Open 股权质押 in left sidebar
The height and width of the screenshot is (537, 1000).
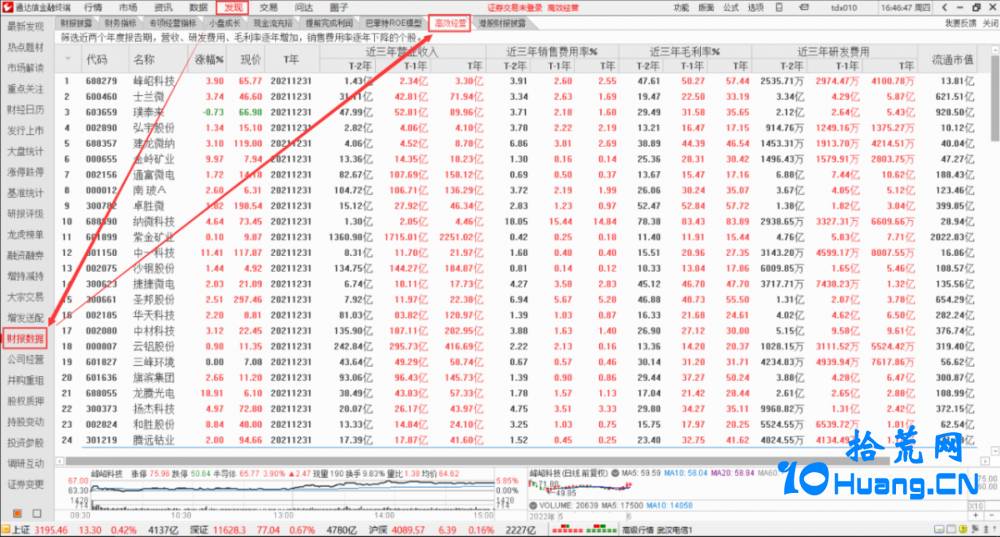click(26, 401)
